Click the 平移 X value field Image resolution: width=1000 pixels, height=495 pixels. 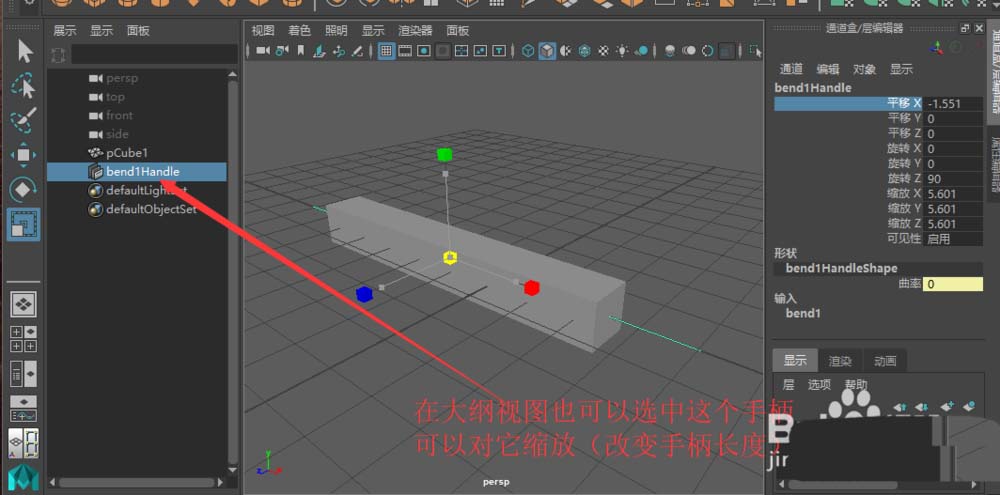tap(953, 103)
